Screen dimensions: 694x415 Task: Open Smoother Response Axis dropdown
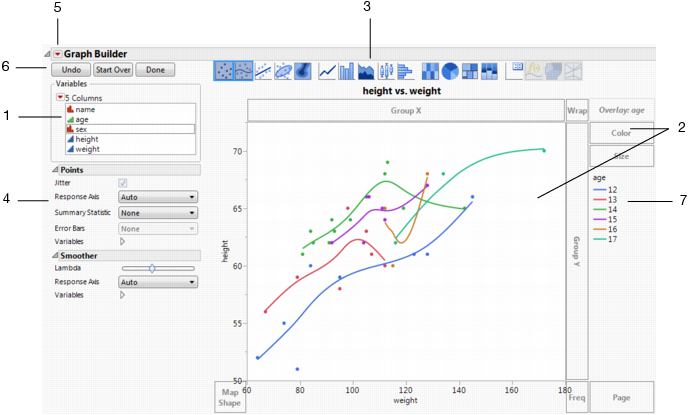tap(158, 282)
